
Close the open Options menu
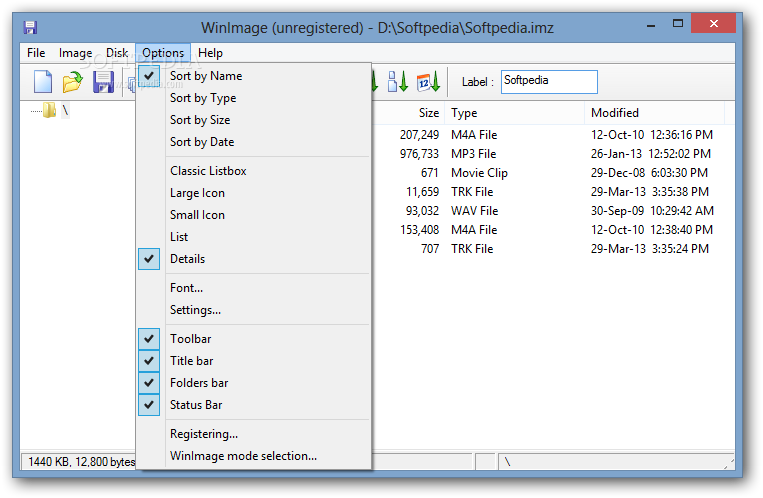click(163, 53)
